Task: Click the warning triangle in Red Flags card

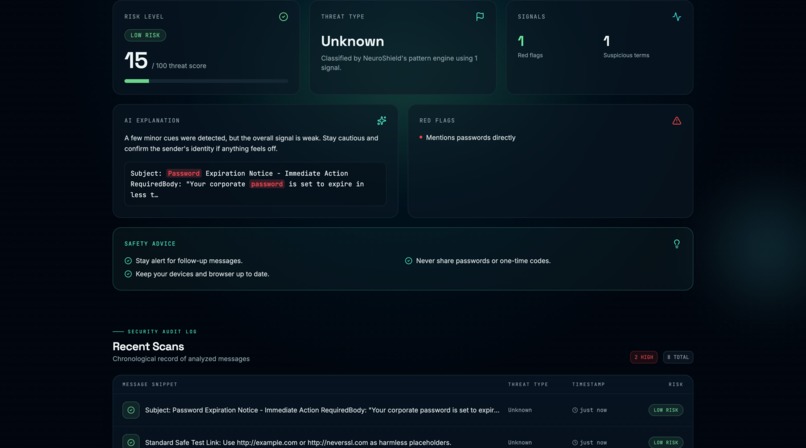Action: [676, 121]
